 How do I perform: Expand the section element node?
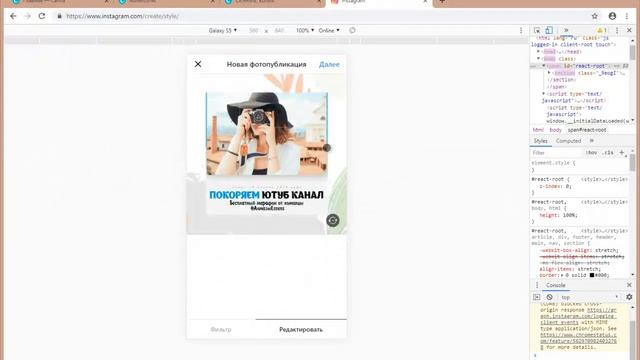(x=549, y=73)
